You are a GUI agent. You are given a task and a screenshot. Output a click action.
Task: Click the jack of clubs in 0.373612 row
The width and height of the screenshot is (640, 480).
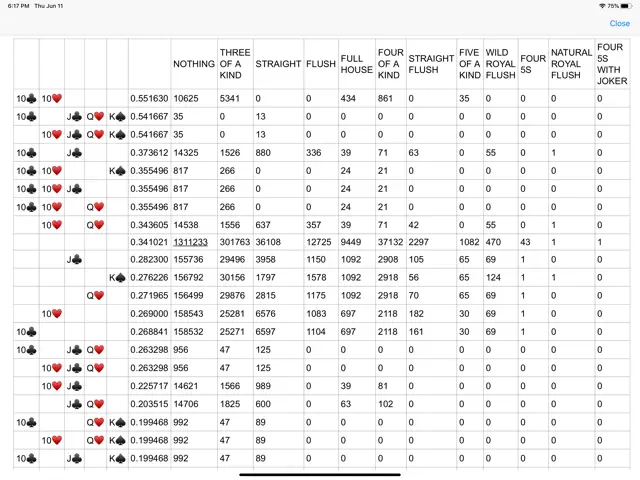(74, 153)
